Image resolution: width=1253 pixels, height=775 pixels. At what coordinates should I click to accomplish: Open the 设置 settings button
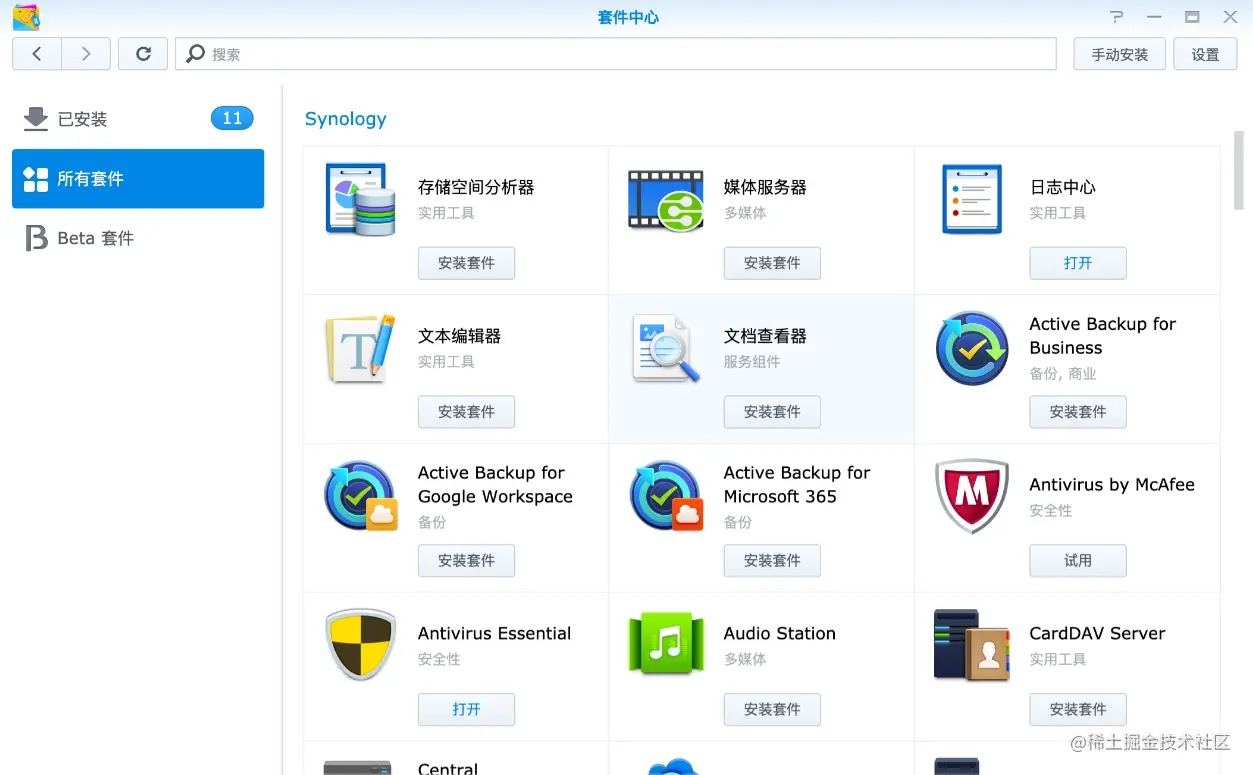click(x=1205, y=54)
